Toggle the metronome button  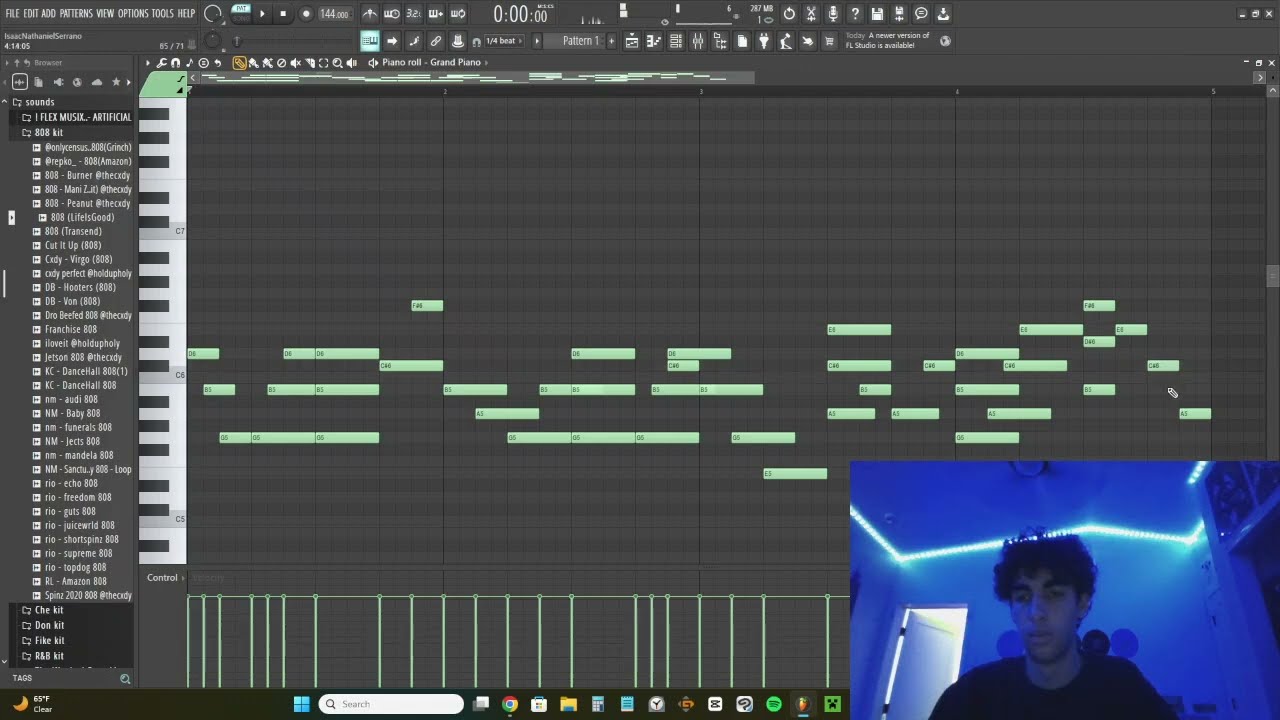371,14
